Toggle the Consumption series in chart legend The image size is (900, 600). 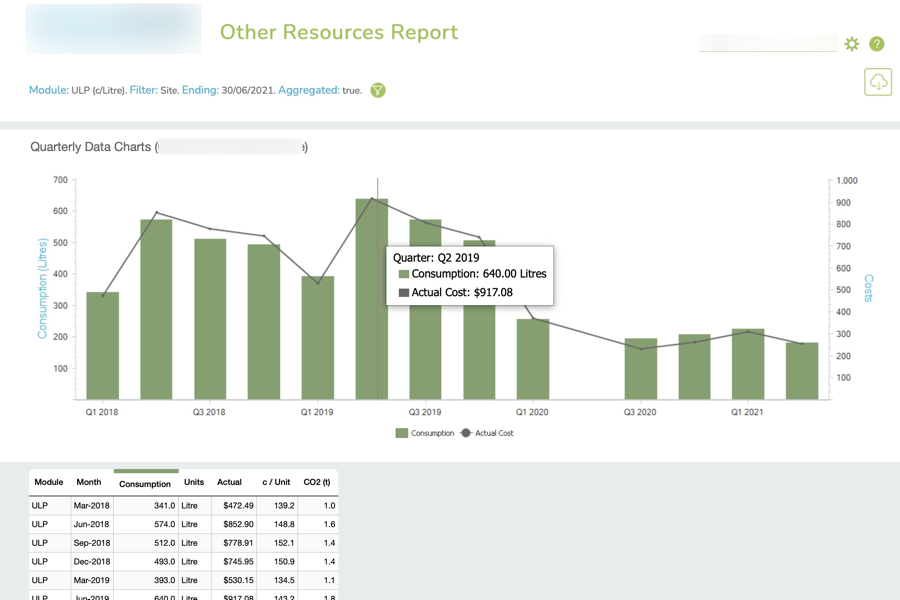425,433
